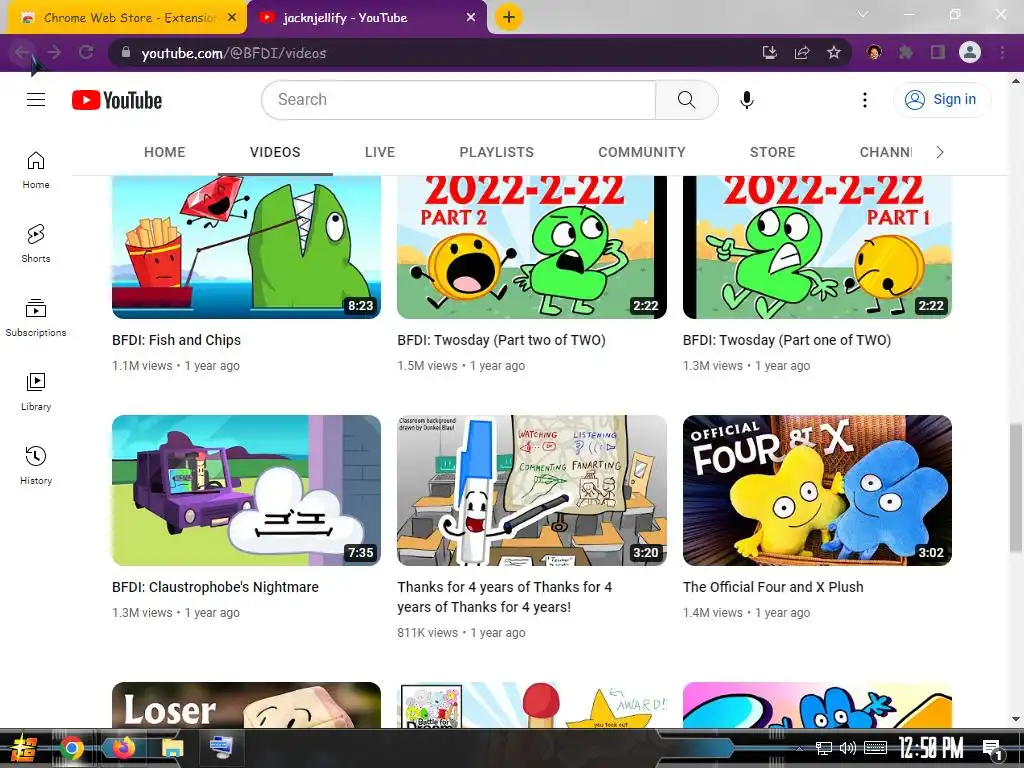Image resolution: width=1024 pixels, height=768 pixels.
Task: Share this page from address bar
Action: [802, 52]
